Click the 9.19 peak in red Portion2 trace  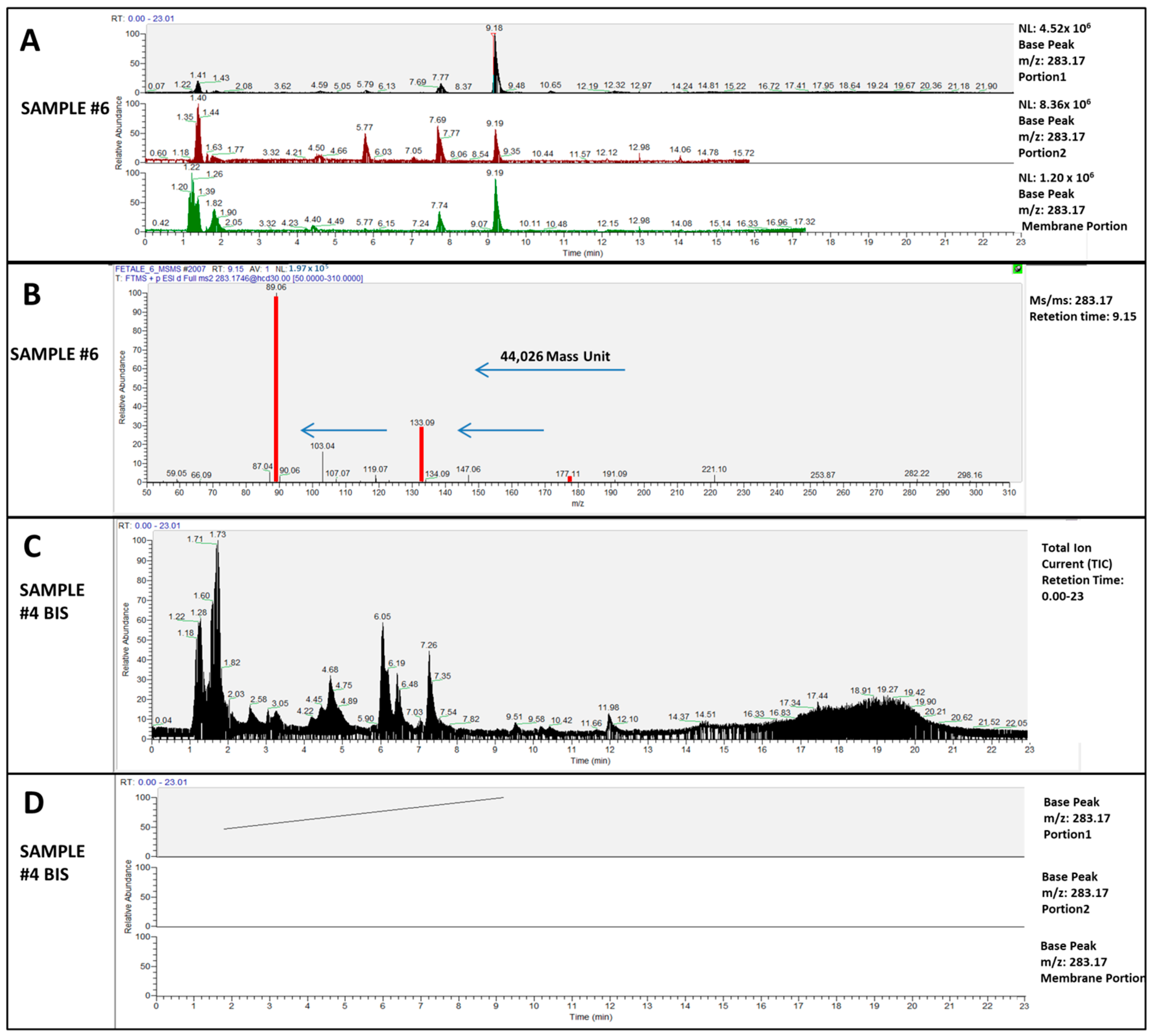(496, 145)
